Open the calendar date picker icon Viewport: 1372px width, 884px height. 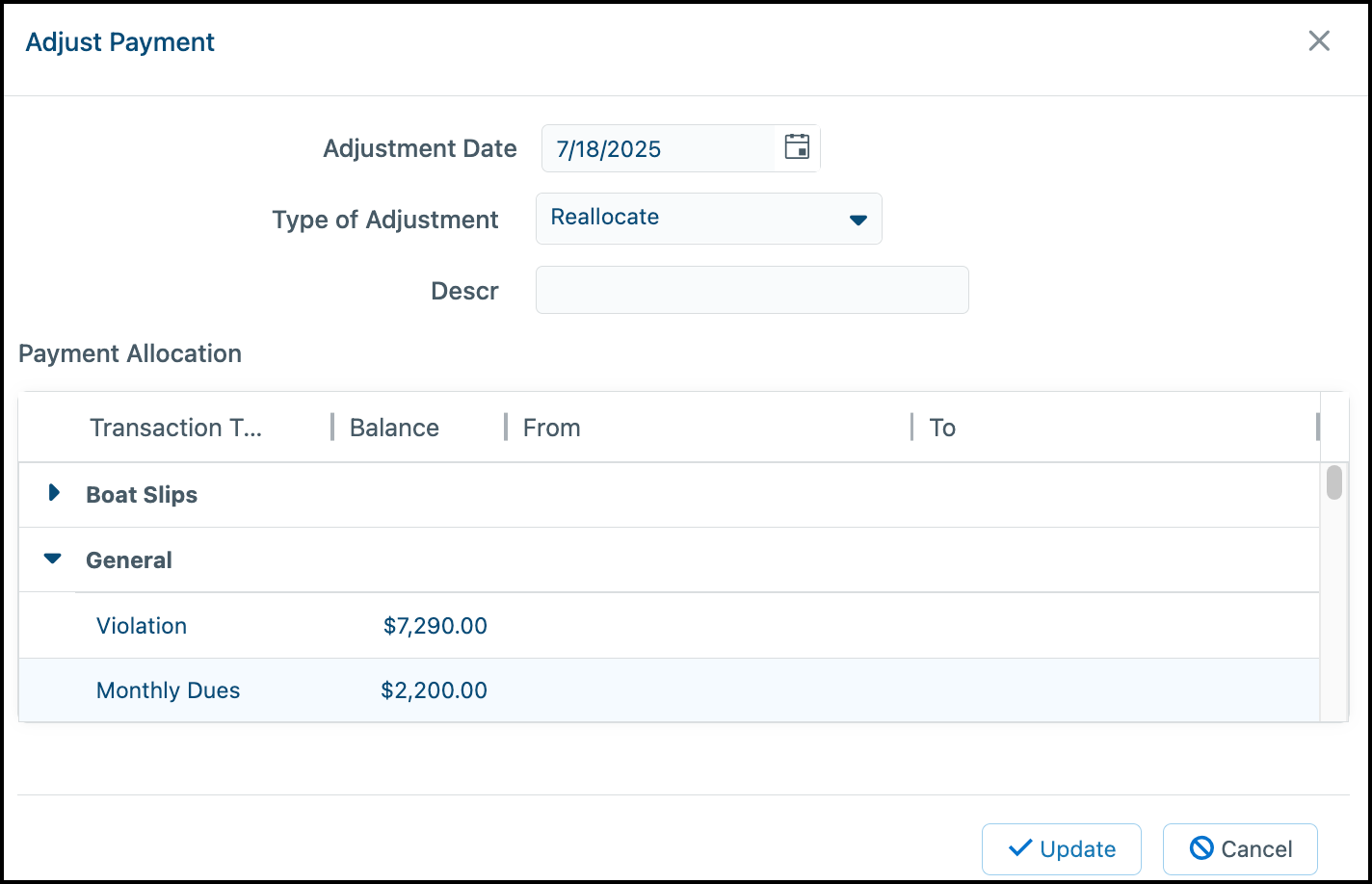tap(797, 147)
